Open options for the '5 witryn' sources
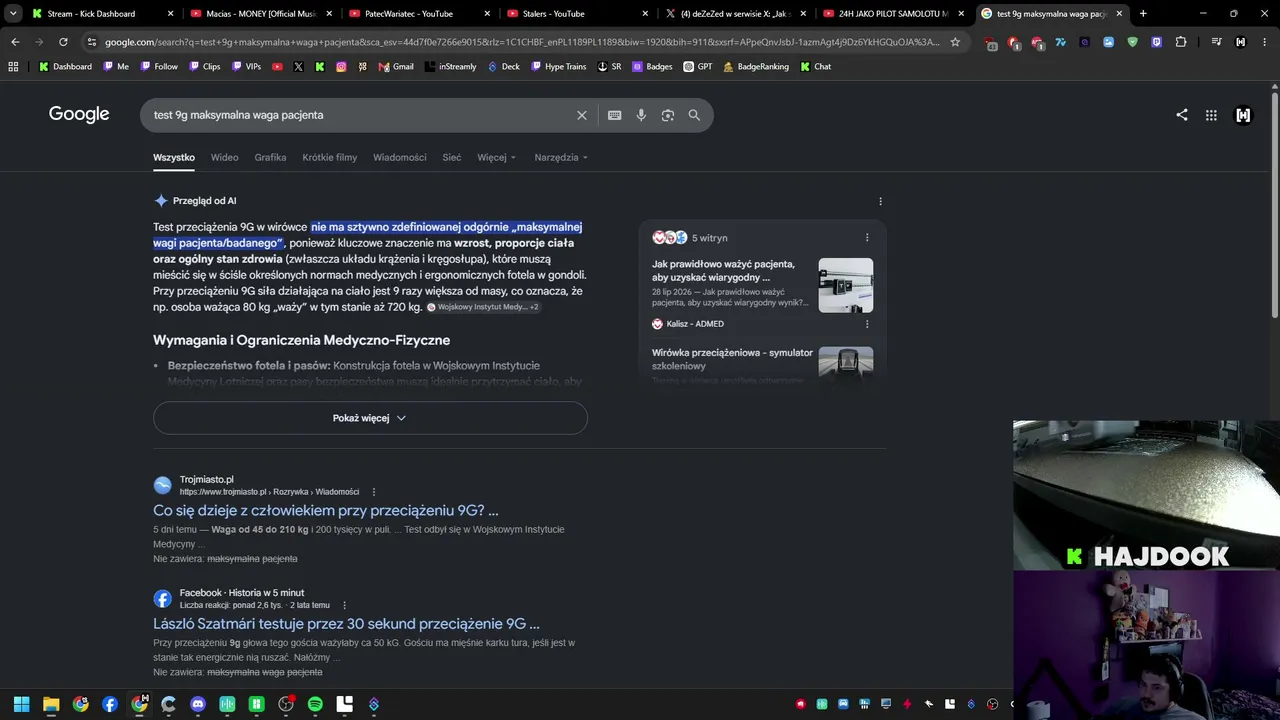Image resolution: width=1280 pixels, height=720 pixels. coord(867,238)
